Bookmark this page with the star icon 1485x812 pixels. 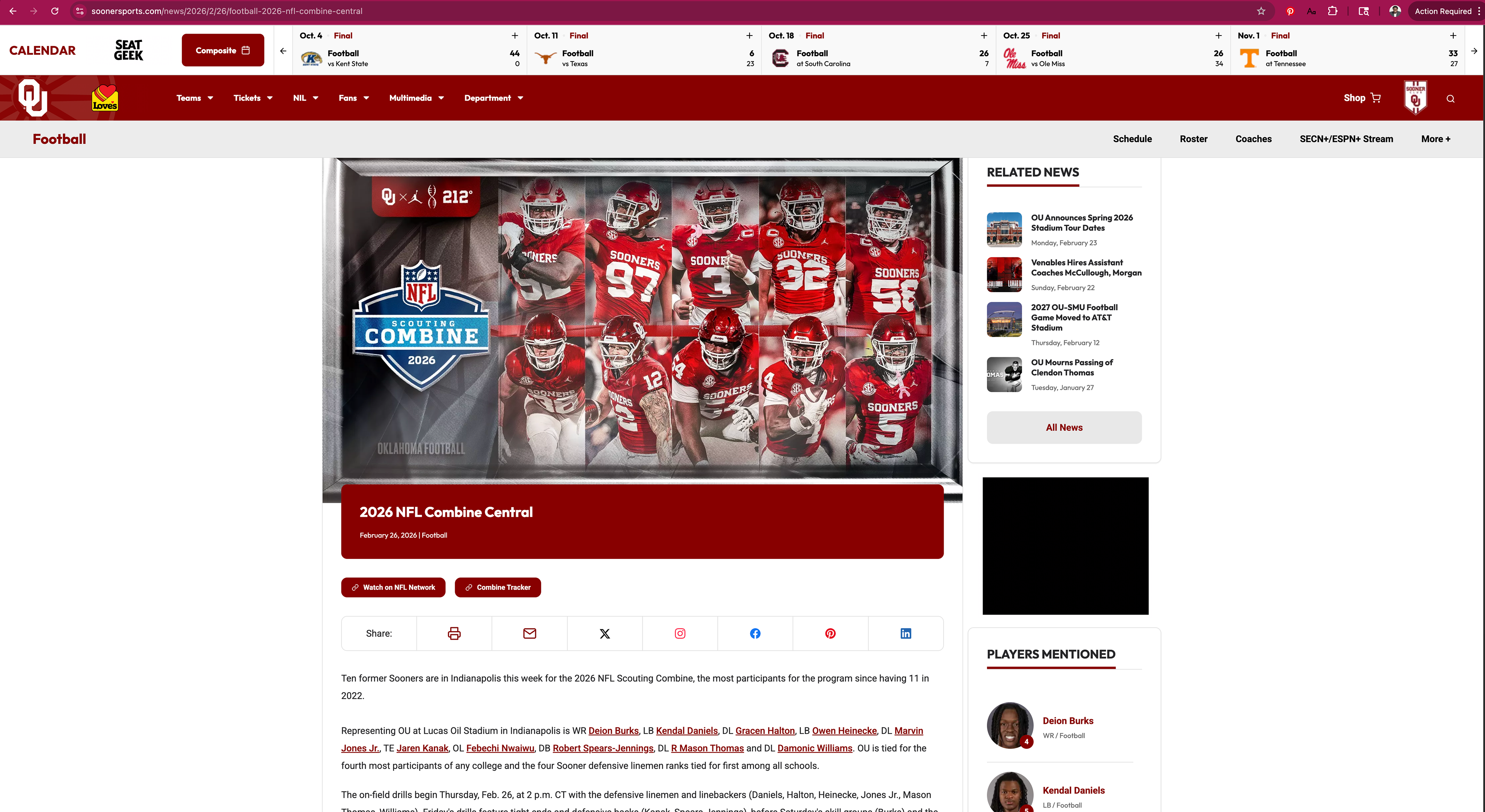1261,11
